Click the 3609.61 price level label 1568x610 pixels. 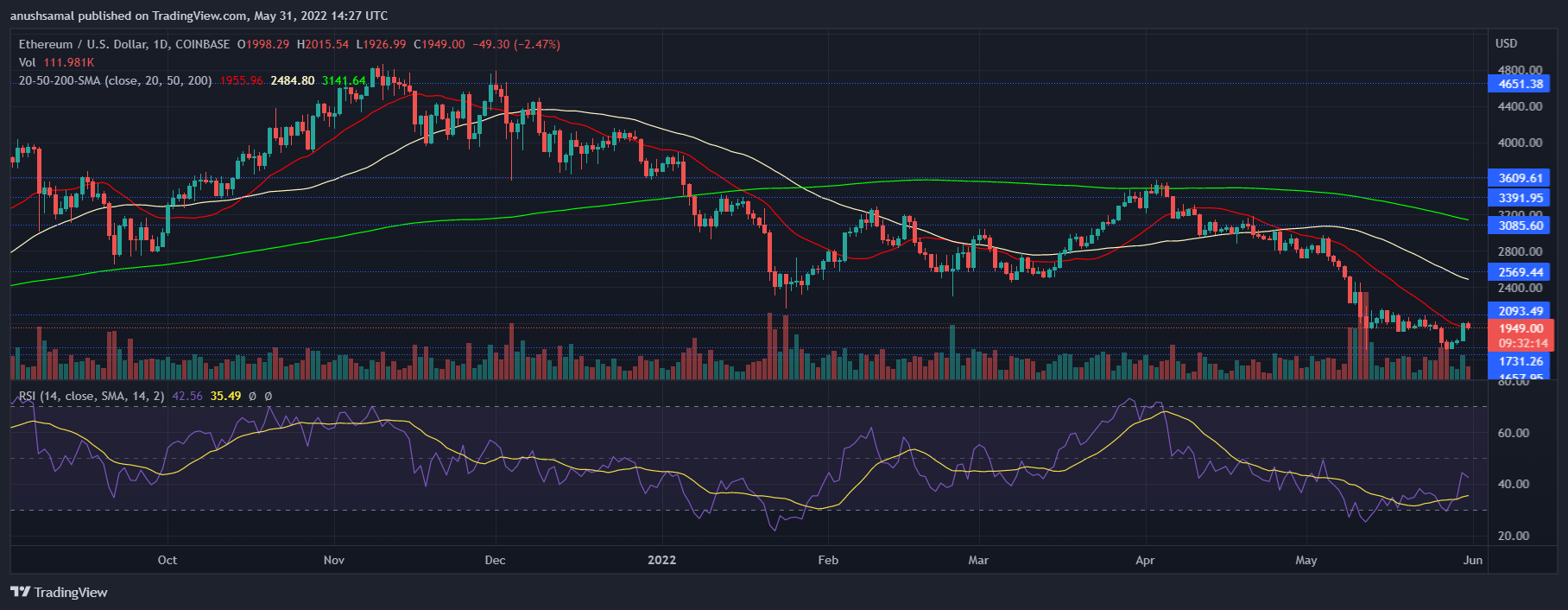click(x=1520, y=178)
